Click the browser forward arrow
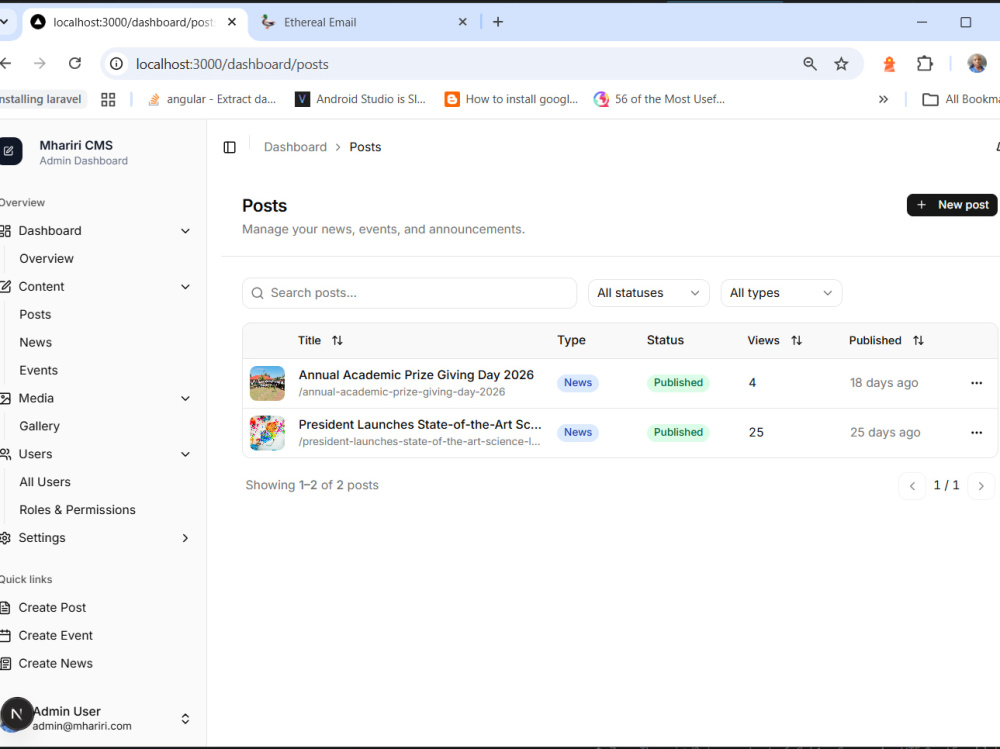The height and width of the screenshot is (749, 1000). pos(40,63)
